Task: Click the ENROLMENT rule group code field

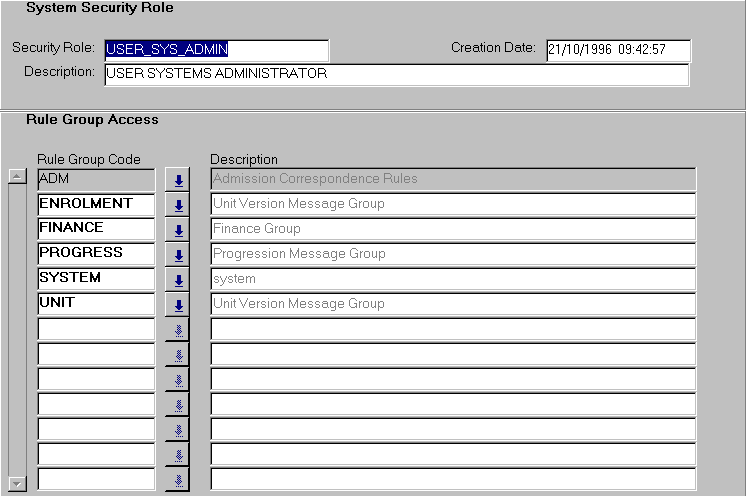Action: pos(96,204)
